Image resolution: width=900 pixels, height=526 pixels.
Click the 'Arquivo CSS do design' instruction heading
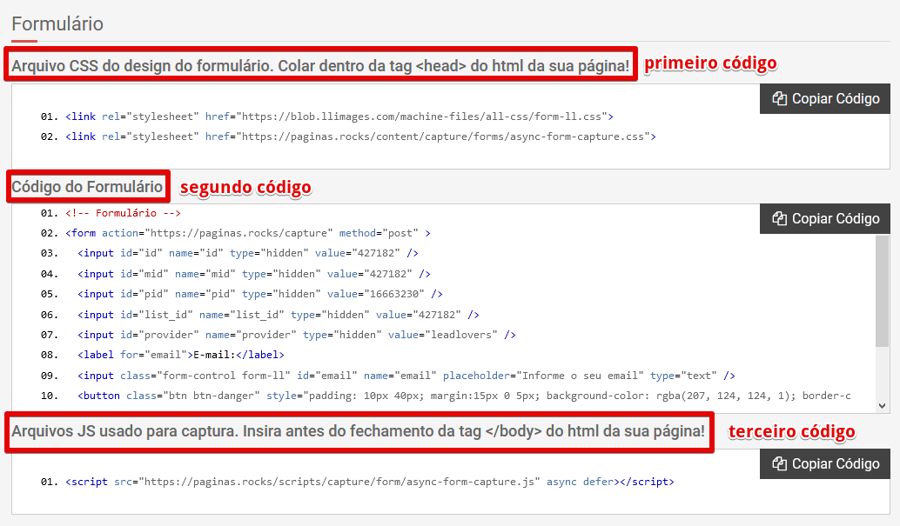point(320,67)
